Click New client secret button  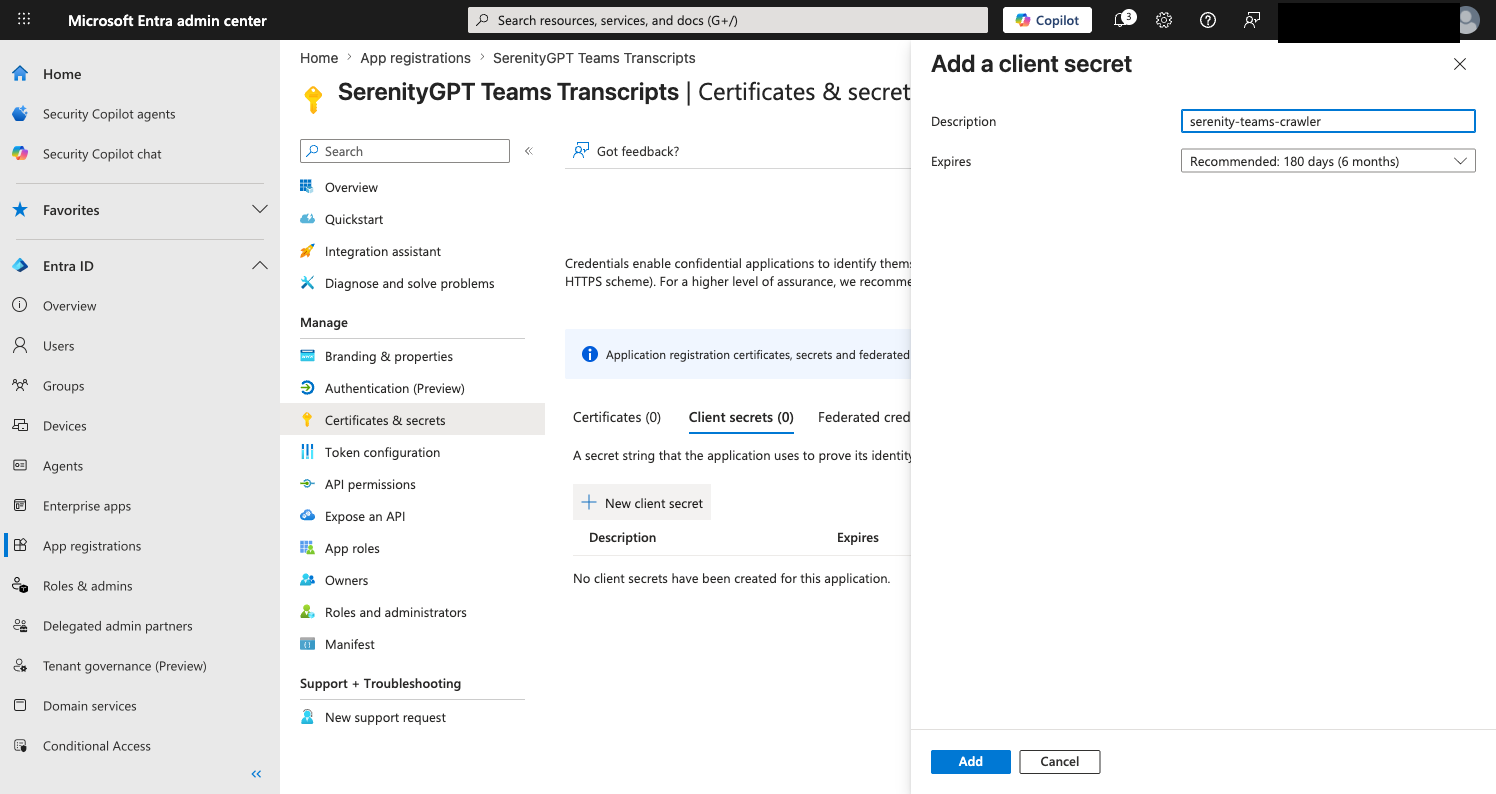tap(642, 503)
